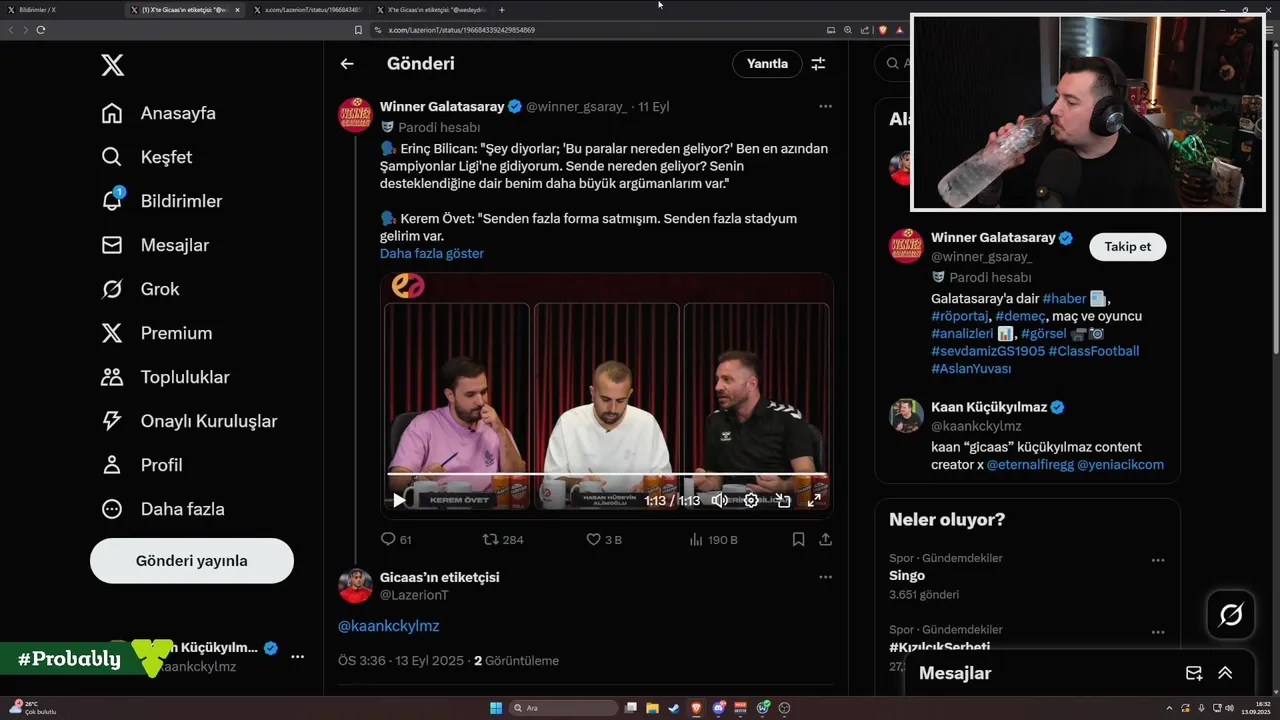Open OBS Studio from the taskbar
Screen dimensions: 1280x720
784,708
